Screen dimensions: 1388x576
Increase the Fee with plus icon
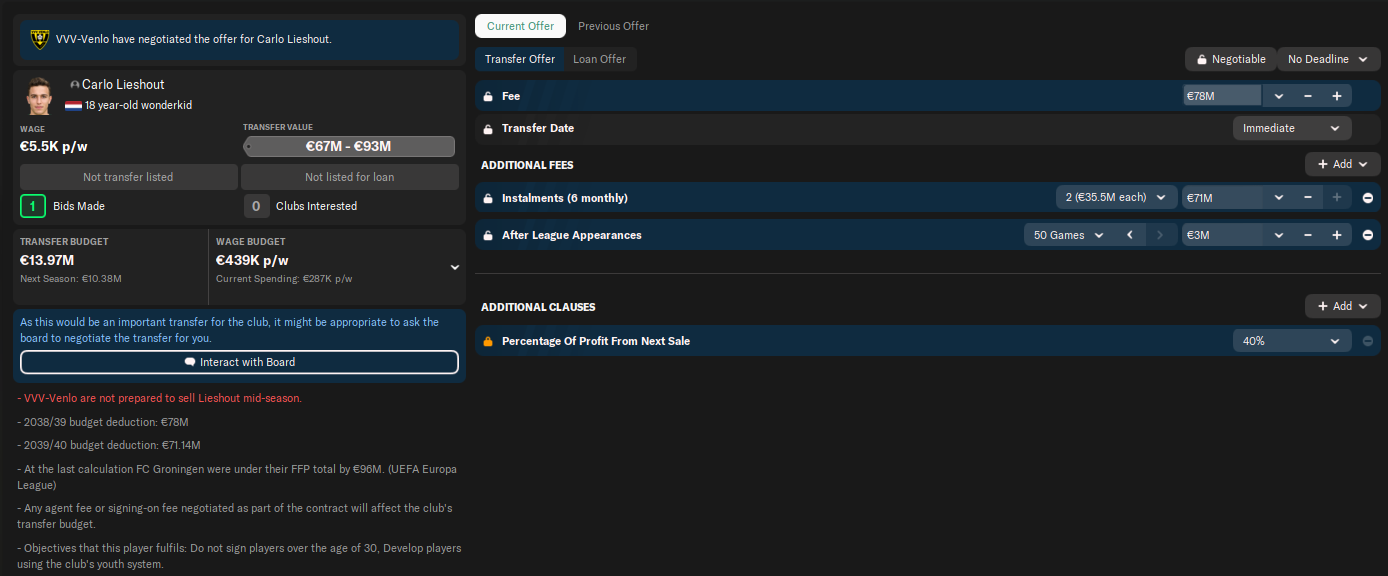coord(1337,96)
